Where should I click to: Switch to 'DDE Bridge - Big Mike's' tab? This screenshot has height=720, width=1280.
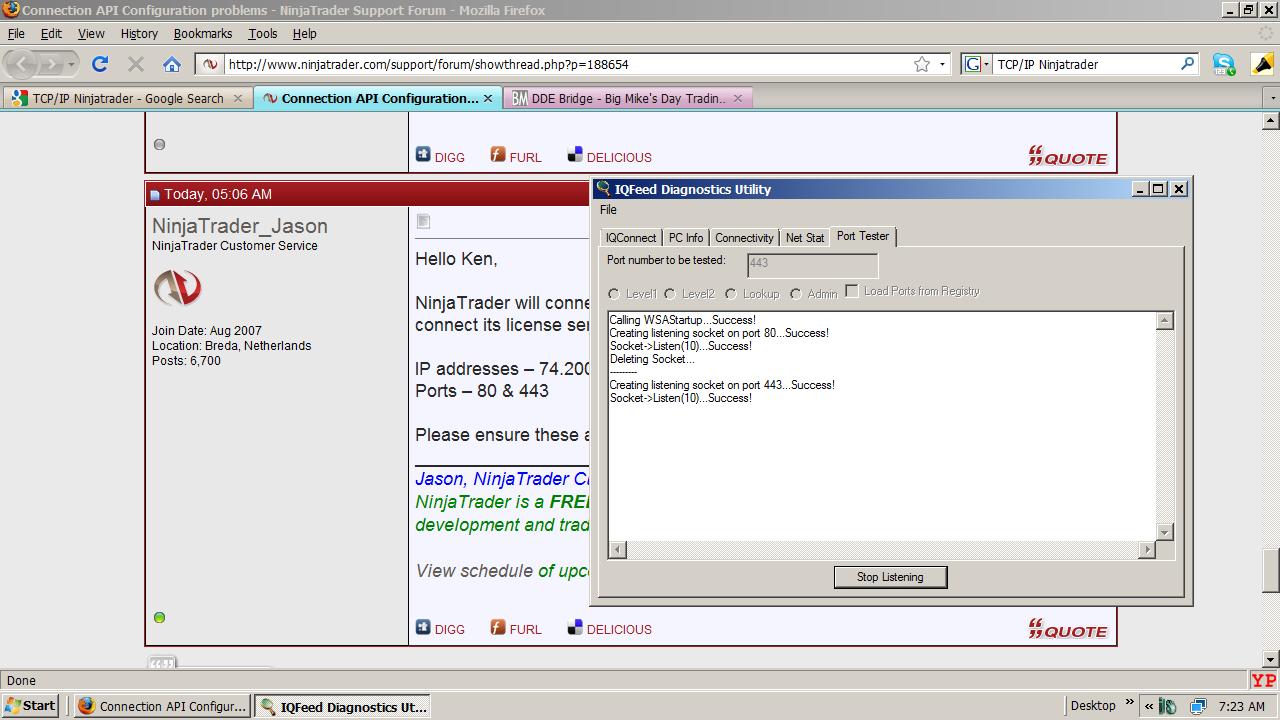pyautogui.click(x=629, y=98)
